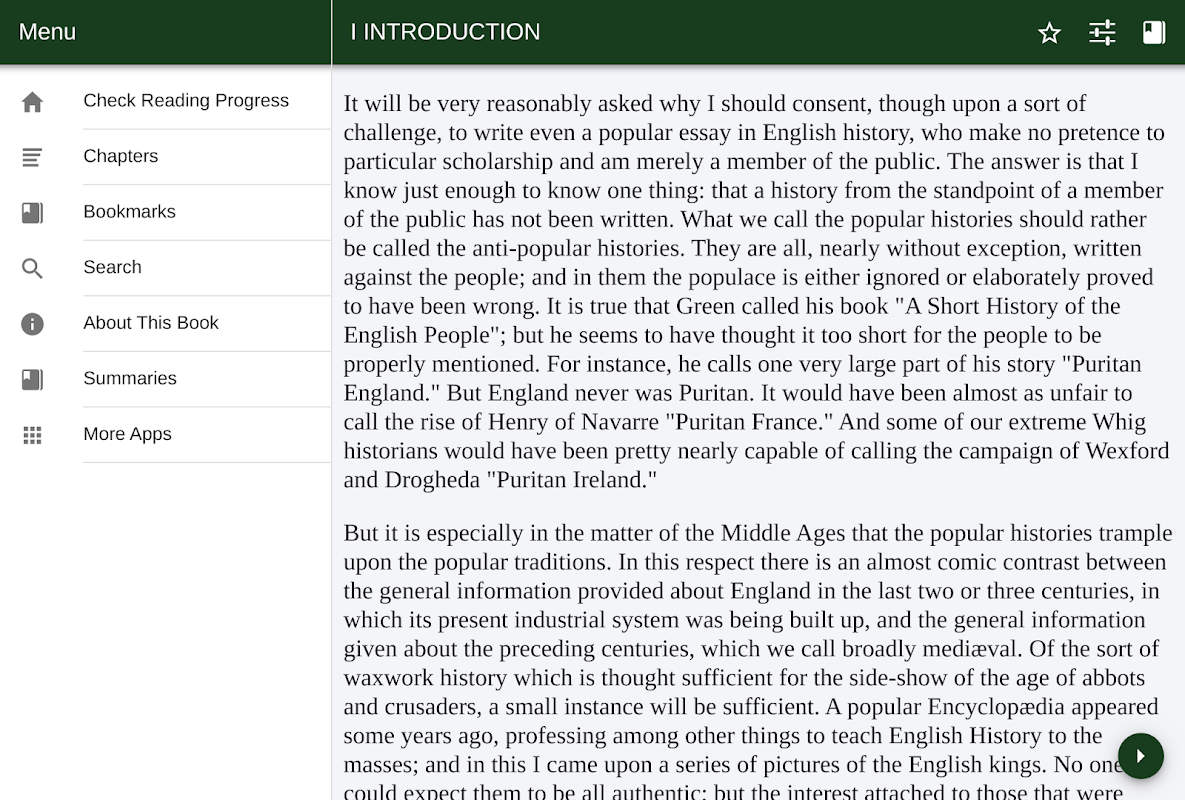Click the magnifier icon beside Search

[32, 268]
